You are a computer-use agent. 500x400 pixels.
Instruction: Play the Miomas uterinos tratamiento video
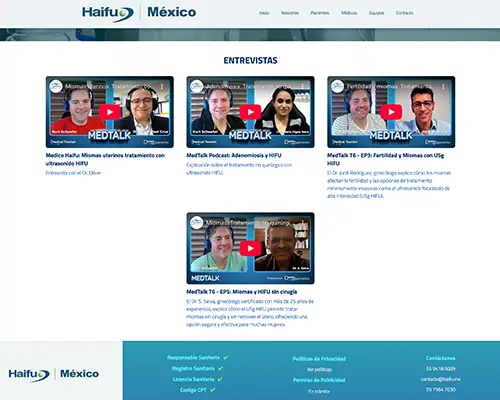coord(110,112)
